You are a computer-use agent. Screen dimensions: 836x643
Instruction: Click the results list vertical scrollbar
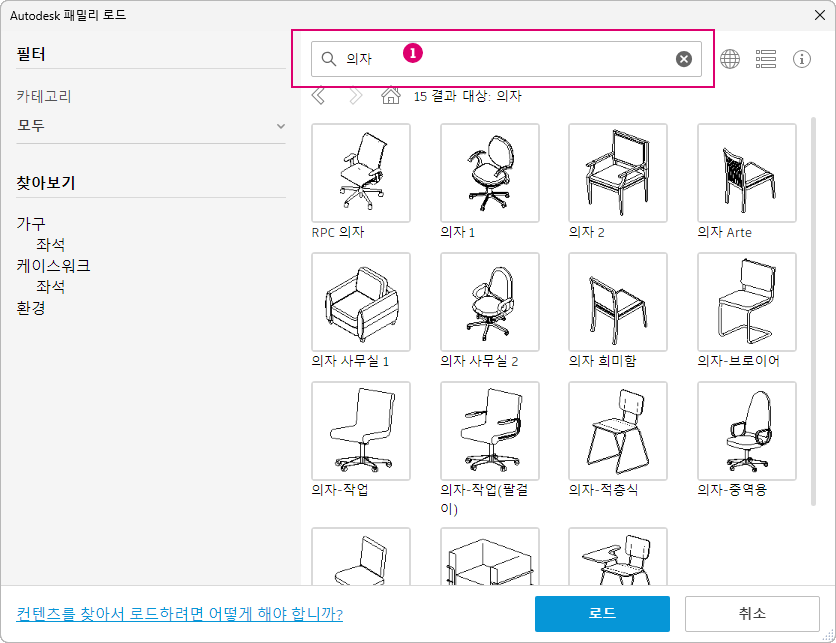(x=813, y=311)
